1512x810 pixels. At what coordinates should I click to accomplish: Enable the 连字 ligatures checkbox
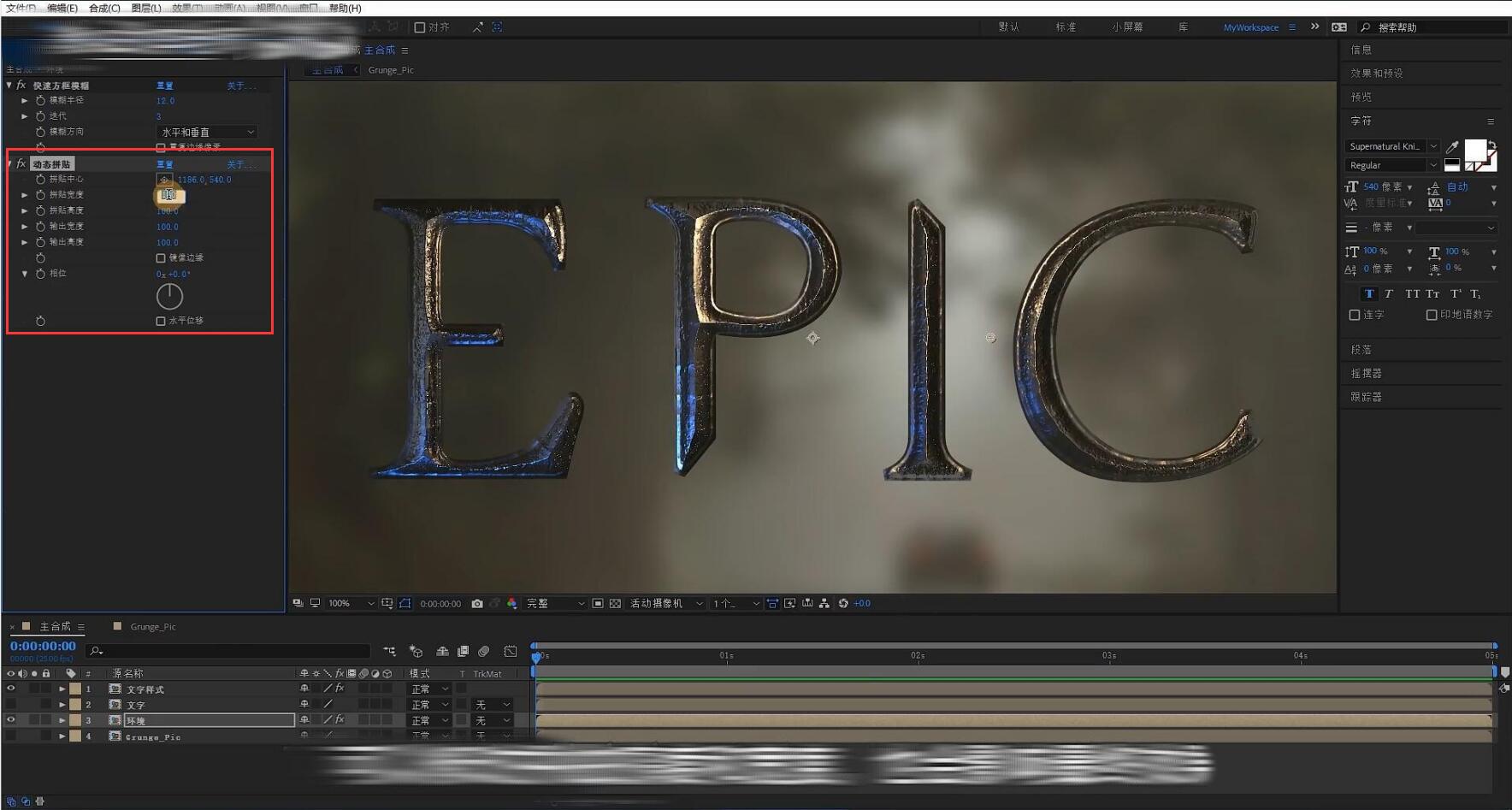tap(1355, 315)
